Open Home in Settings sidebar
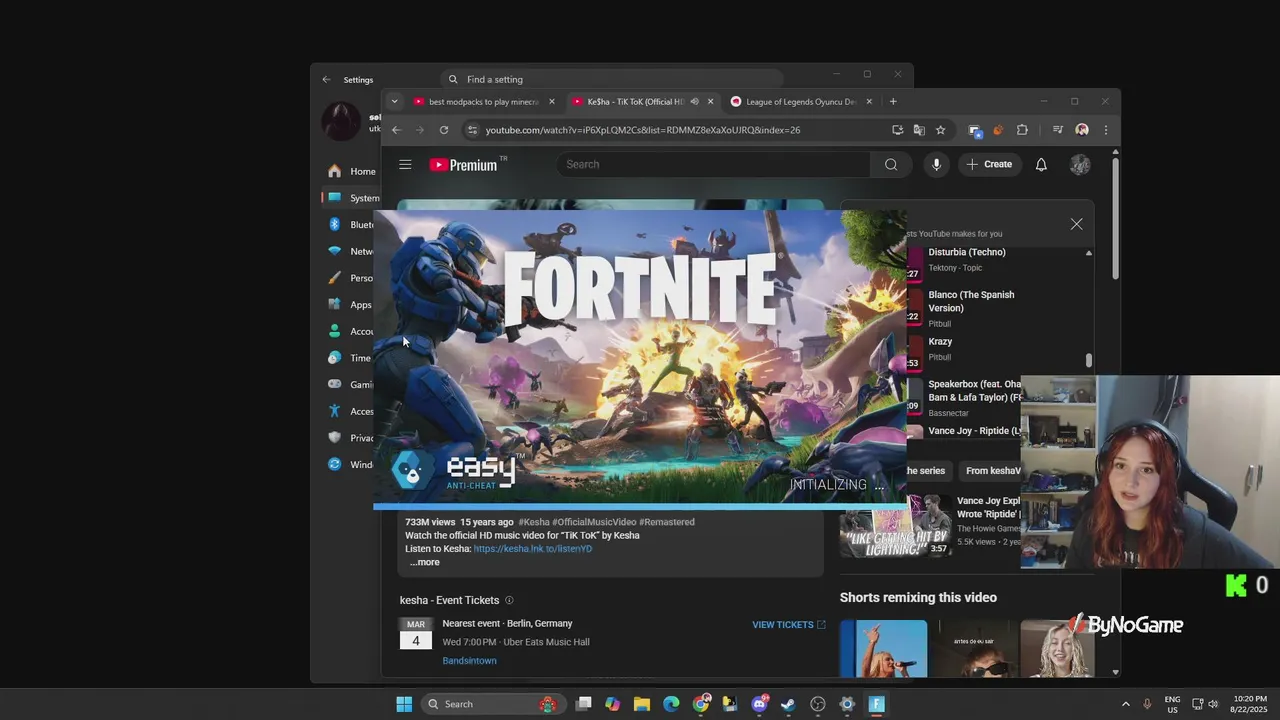This screenshot has height=720, width=1280. [x=352, y=171]
